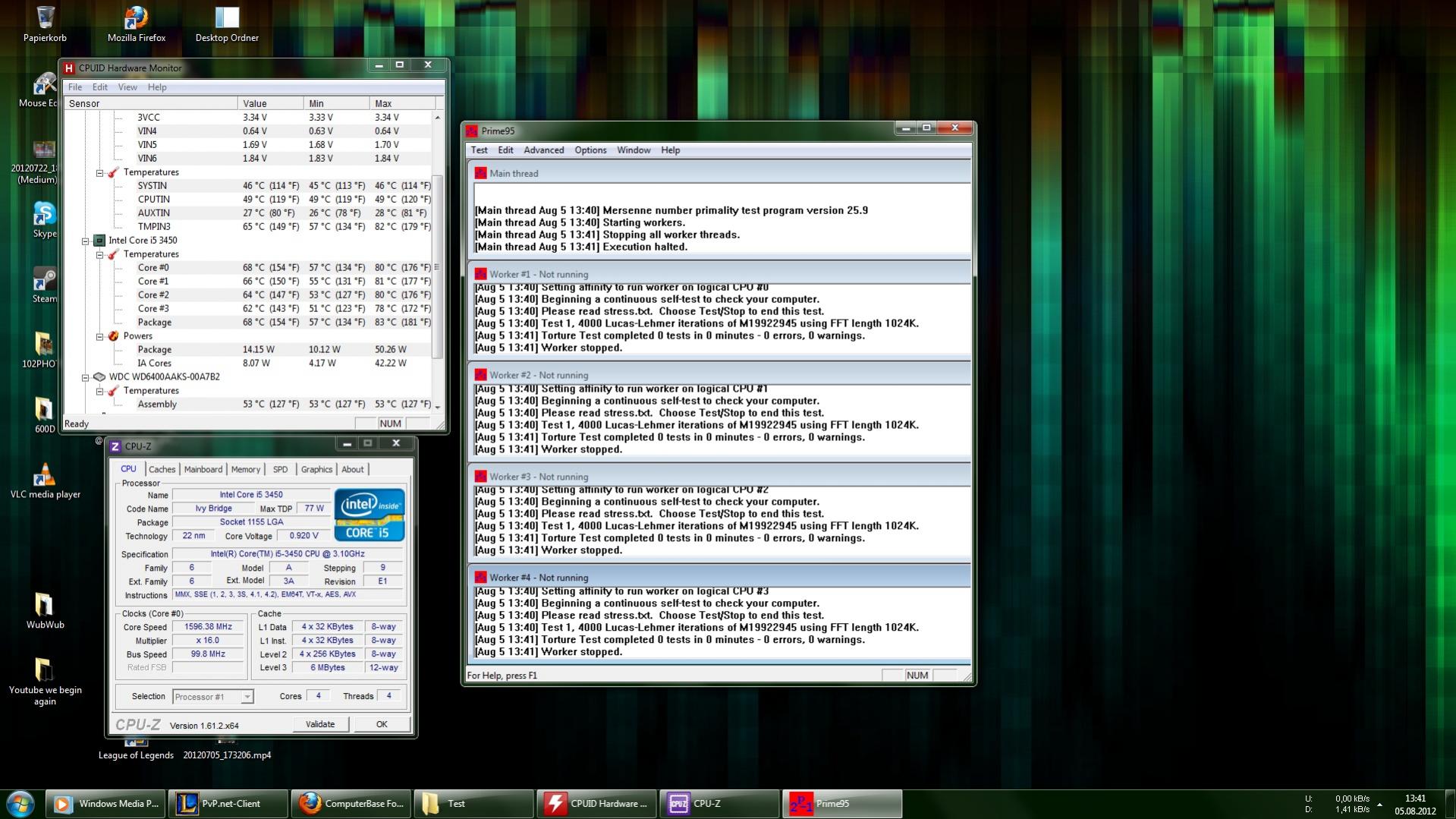Click the Hardware Monitor vertical scrollbar thumb

[437, 266]
